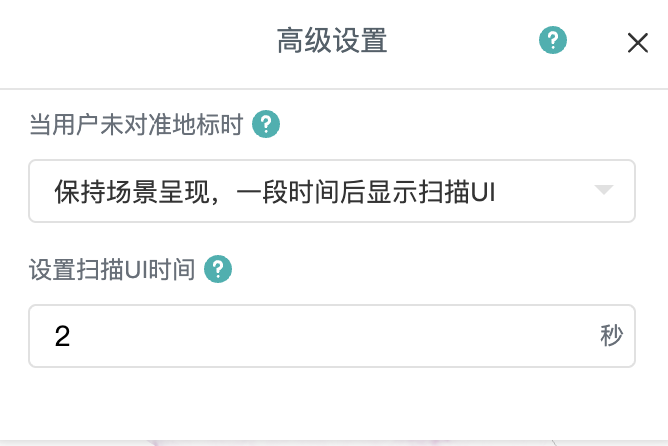Click the 高级设置 title text

click(x=332, y=41)
